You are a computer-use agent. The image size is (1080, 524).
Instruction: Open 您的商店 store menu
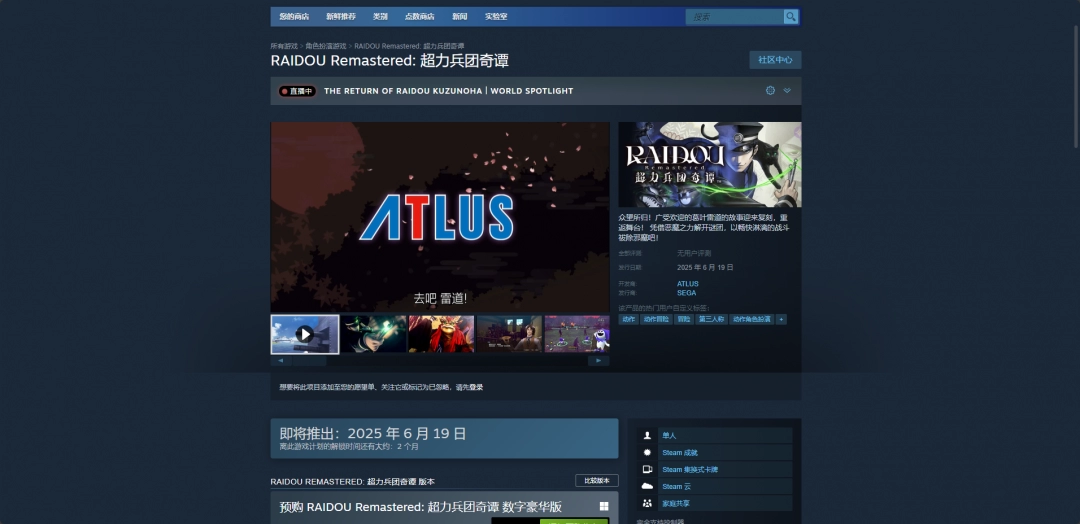tap(294, 17)
